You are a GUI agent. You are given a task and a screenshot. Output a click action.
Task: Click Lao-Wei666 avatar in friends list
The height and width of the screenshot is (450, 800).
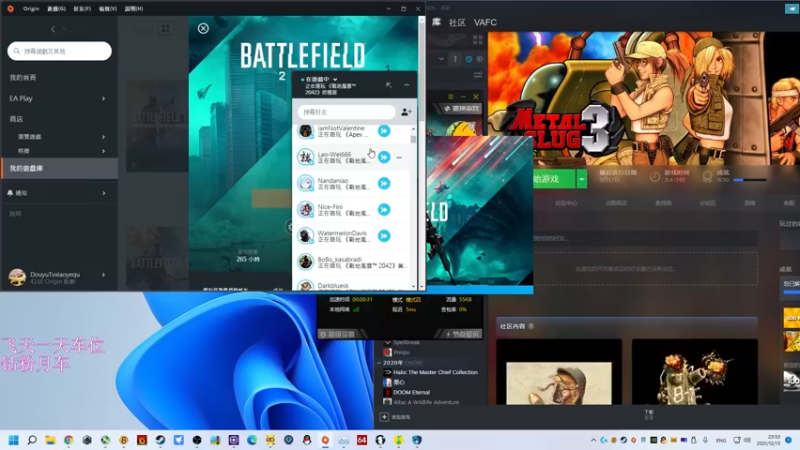tap(306, 157)
